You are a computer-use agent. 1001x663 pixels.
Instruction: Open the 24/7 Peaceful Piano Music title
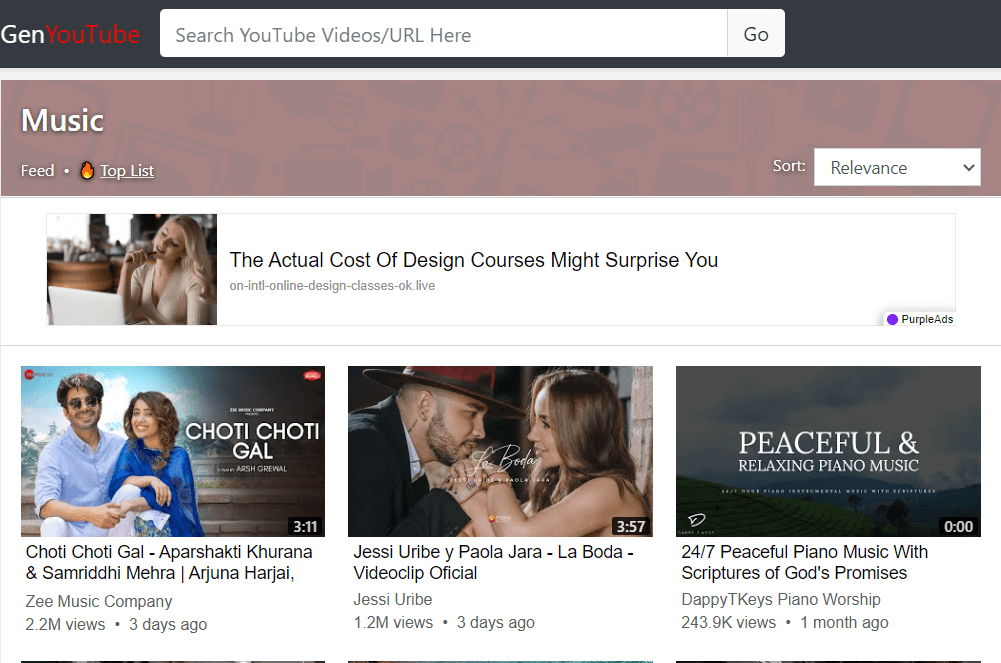point(804,562)
